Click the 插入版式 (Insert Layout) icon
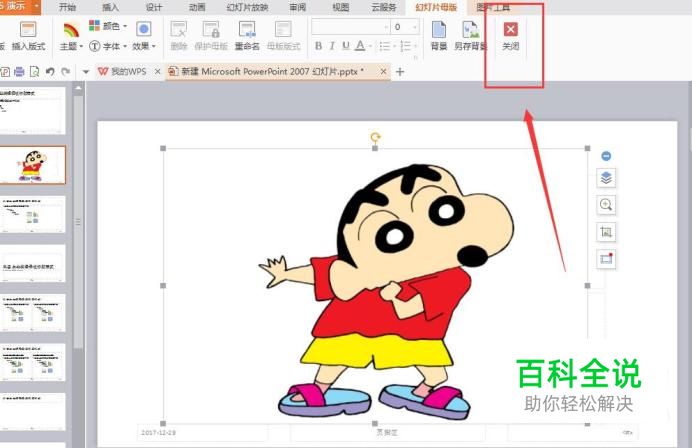Screen dimensions: 692x448 (28, 30)
